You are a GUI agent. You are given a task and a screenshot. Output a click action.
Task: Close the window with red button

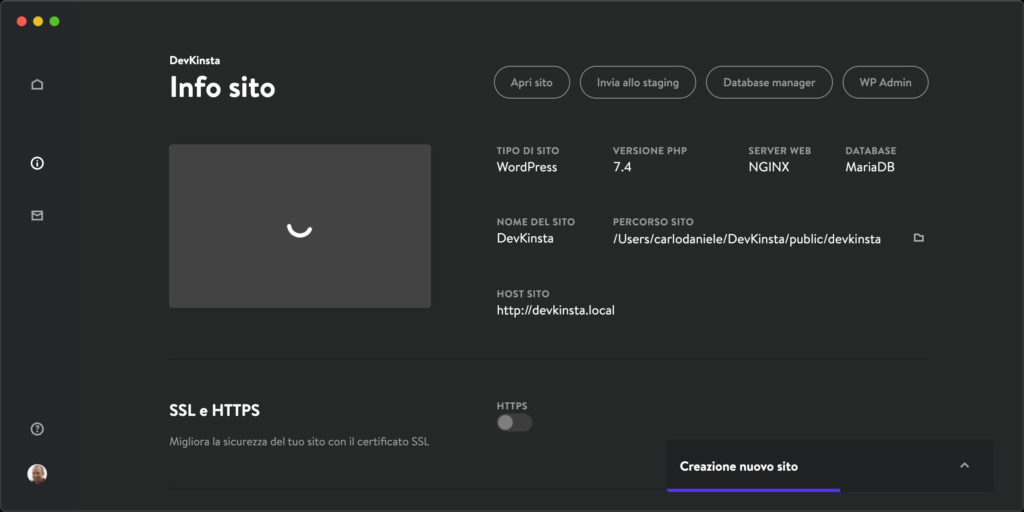click(22, 22)
